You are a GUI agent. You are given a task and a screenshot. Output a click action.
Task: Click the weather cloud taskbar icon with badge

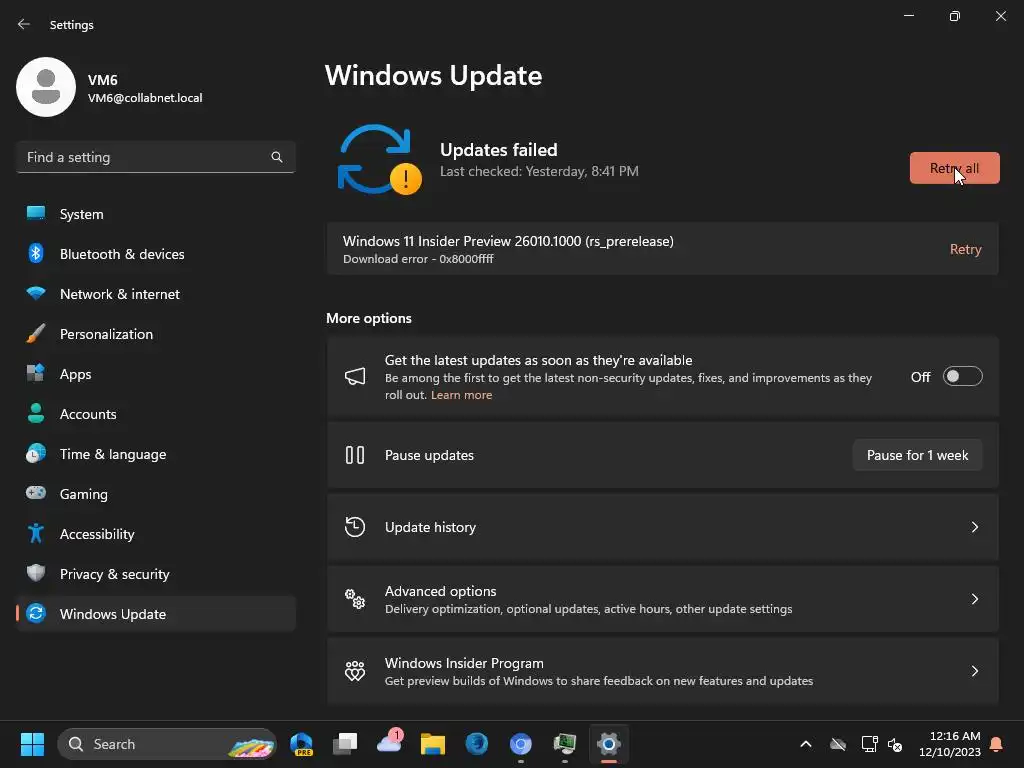click(x=389, y=743)
